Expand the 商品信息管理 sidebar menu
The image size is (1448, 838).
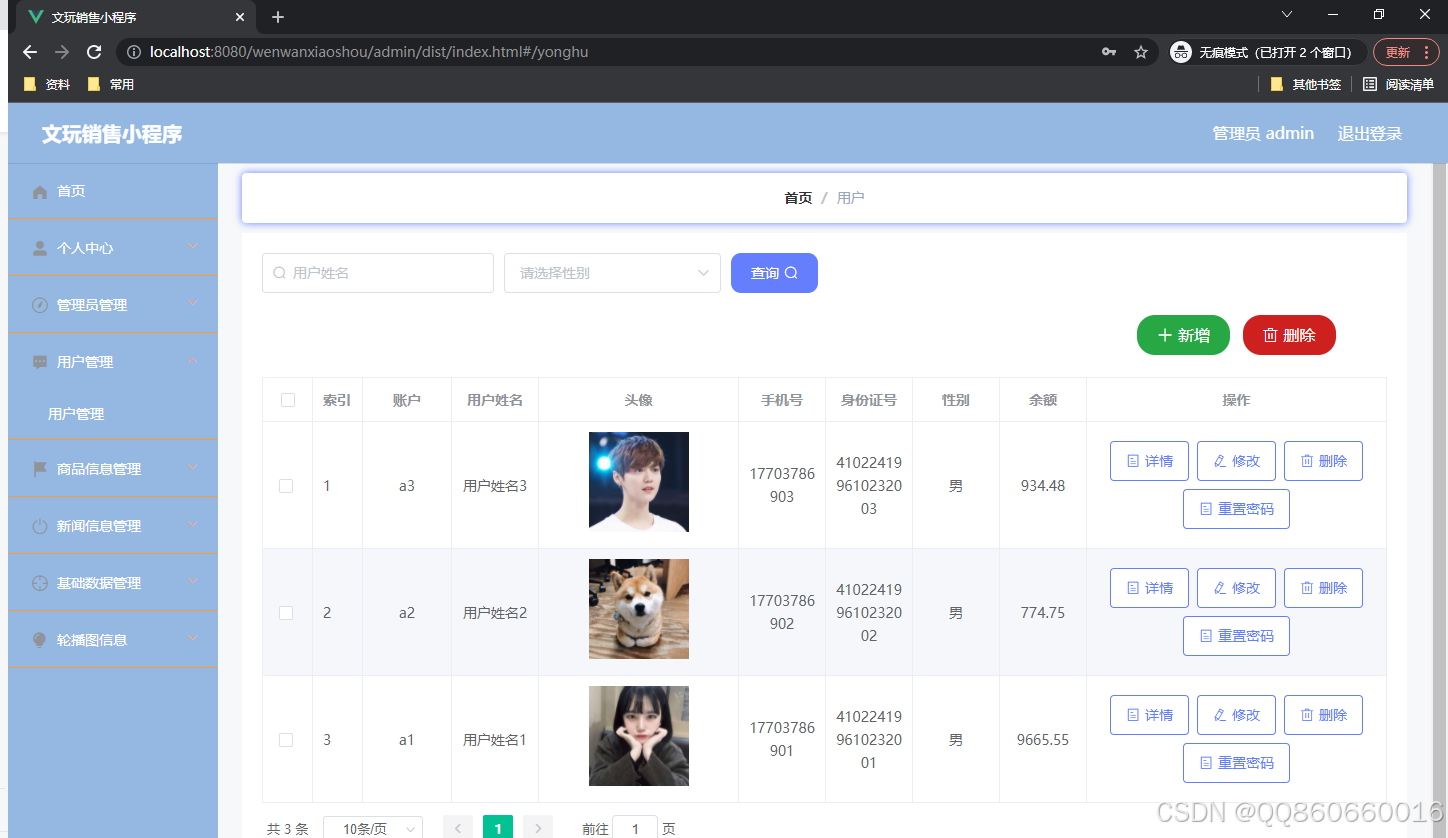(x=113, y=469)
